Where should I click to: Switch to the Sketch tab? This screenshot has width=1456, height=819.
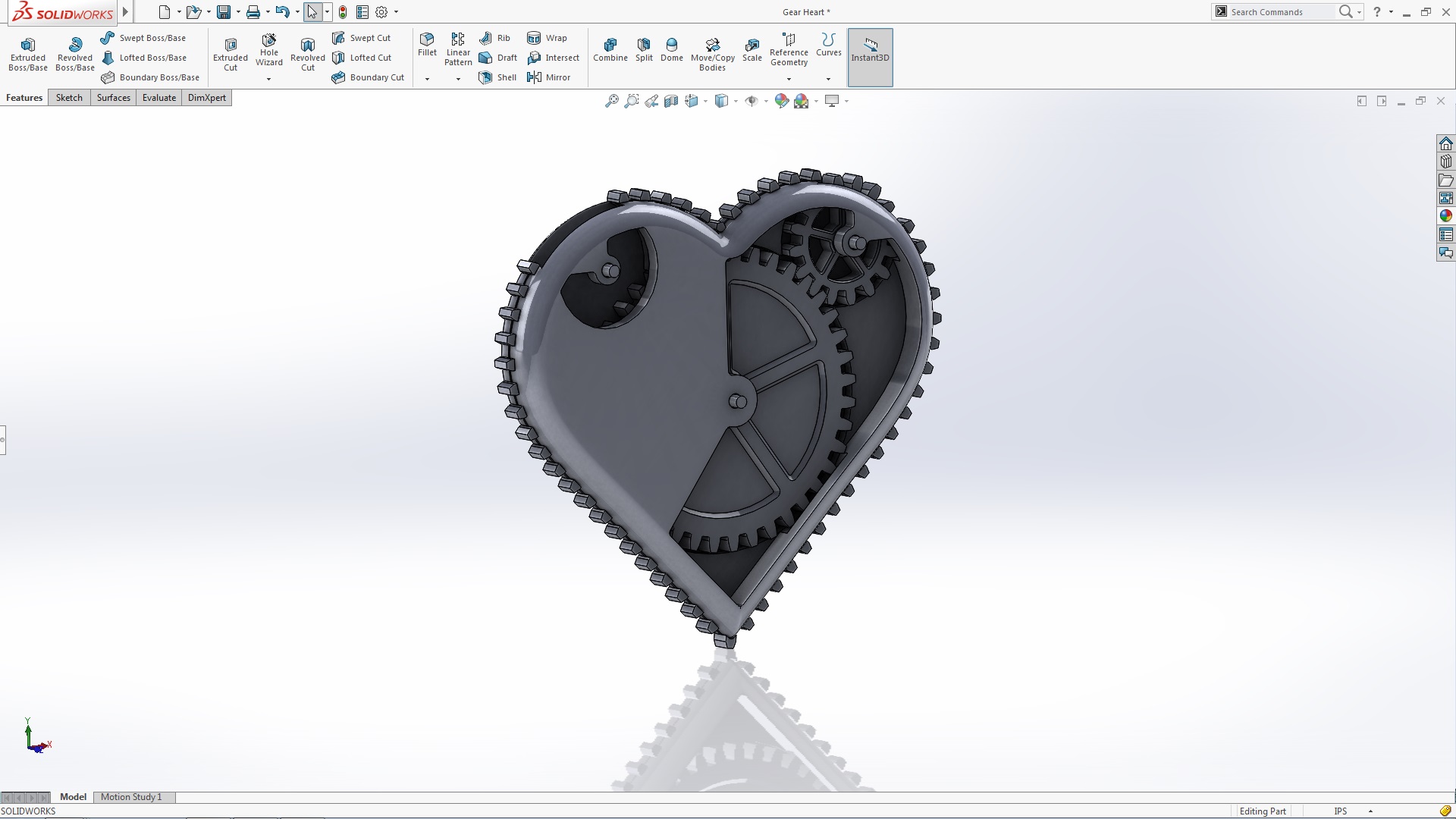coord(69,97)
